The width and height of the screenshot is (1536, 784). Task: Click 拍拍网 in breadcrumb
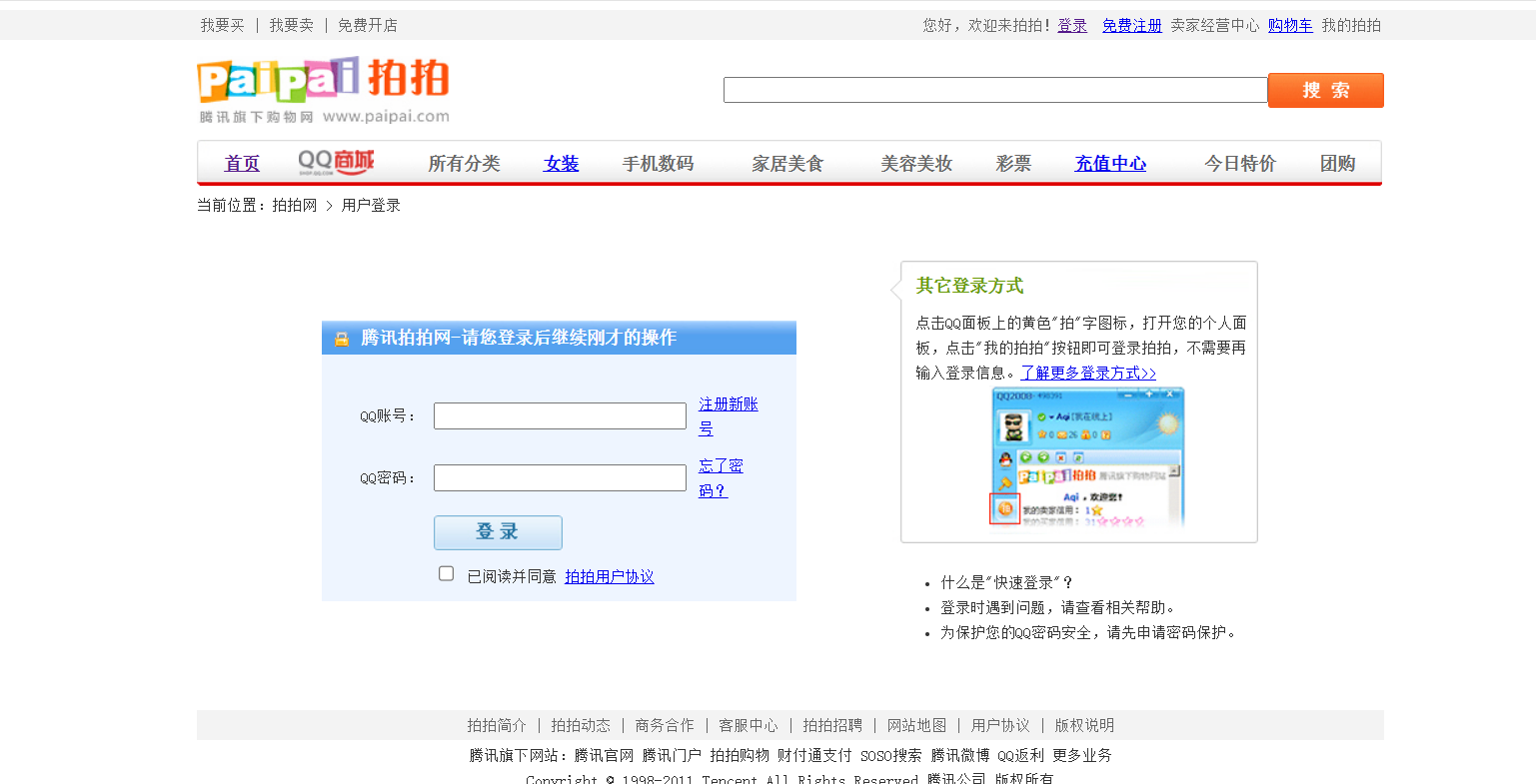294,205
